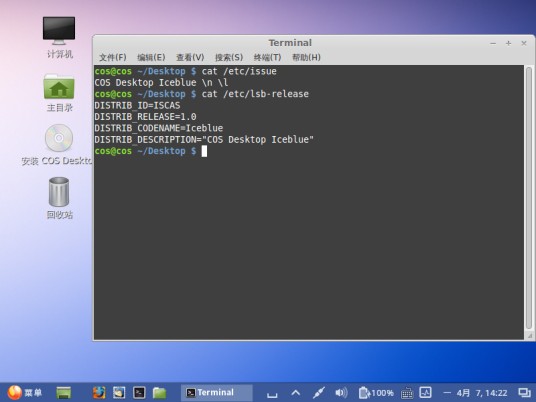Launch Firefox from the taskbar
Viewport: 536px width, 402px height.
pyautogui.click(x=99, y=392)
